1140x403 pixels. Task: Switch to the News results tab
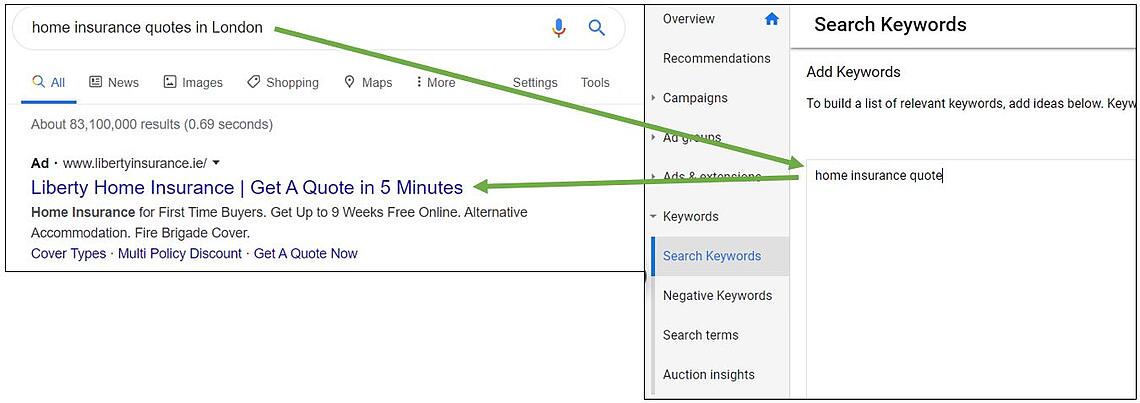coord(114,82)
